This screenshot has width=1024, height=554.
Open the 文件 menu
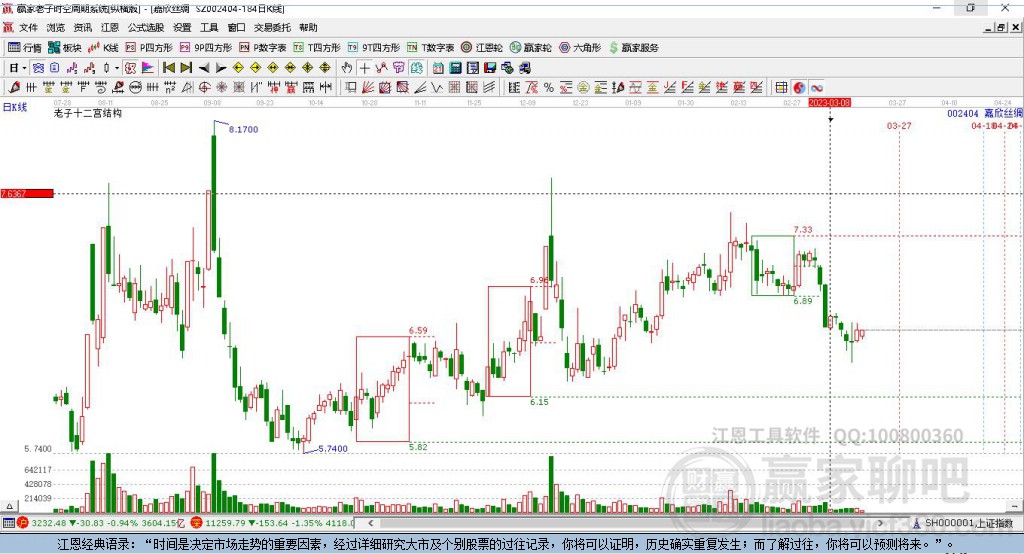28,27
